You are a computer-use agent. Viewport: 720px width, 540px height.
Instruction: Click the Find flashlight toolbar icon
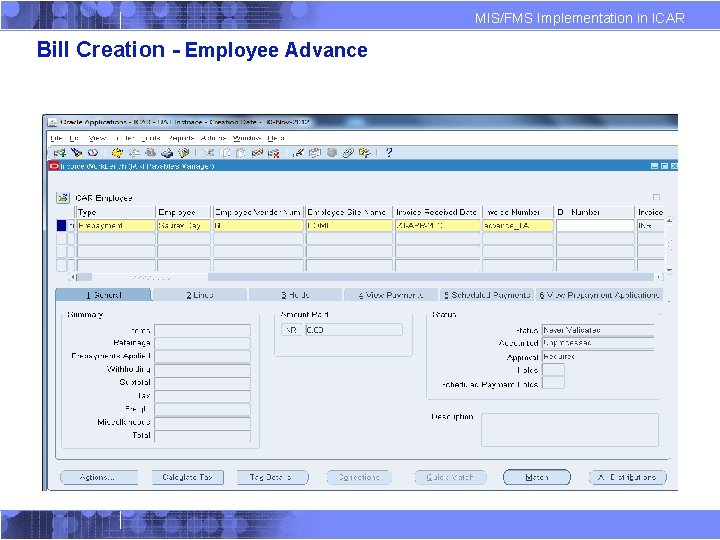pyautogui.click(x=77, y=153)
